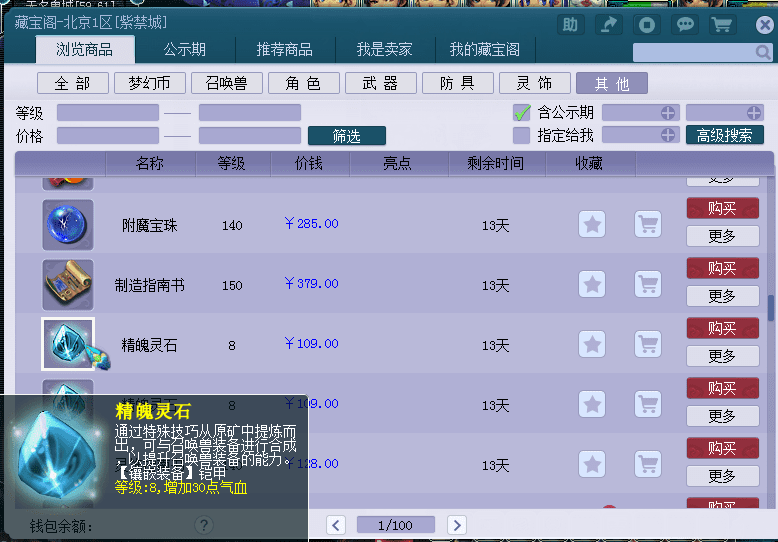
Task: Open the shopping cart icon in title bar
Action: click(722, 25)
